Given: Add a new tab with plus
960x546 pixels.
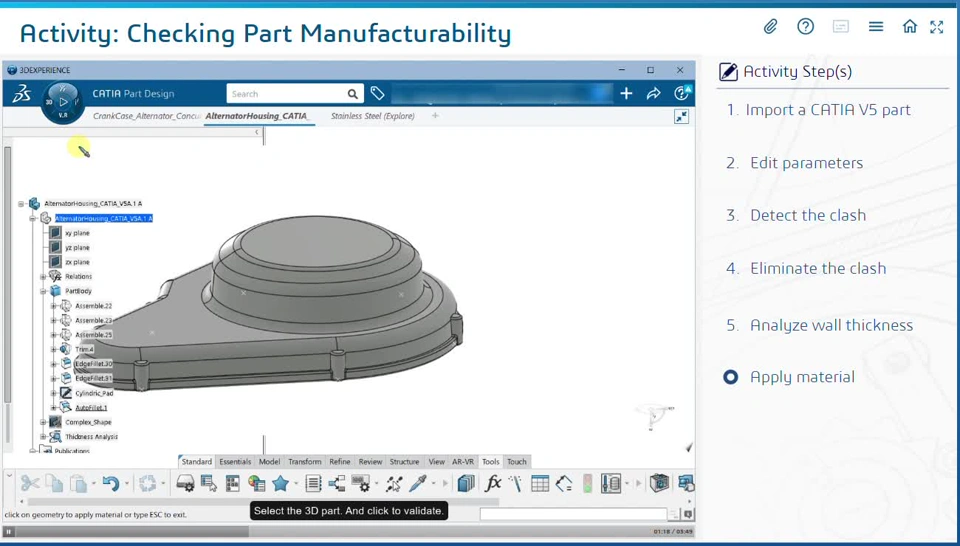Looking at the screenshot, I should pos(435,115).
